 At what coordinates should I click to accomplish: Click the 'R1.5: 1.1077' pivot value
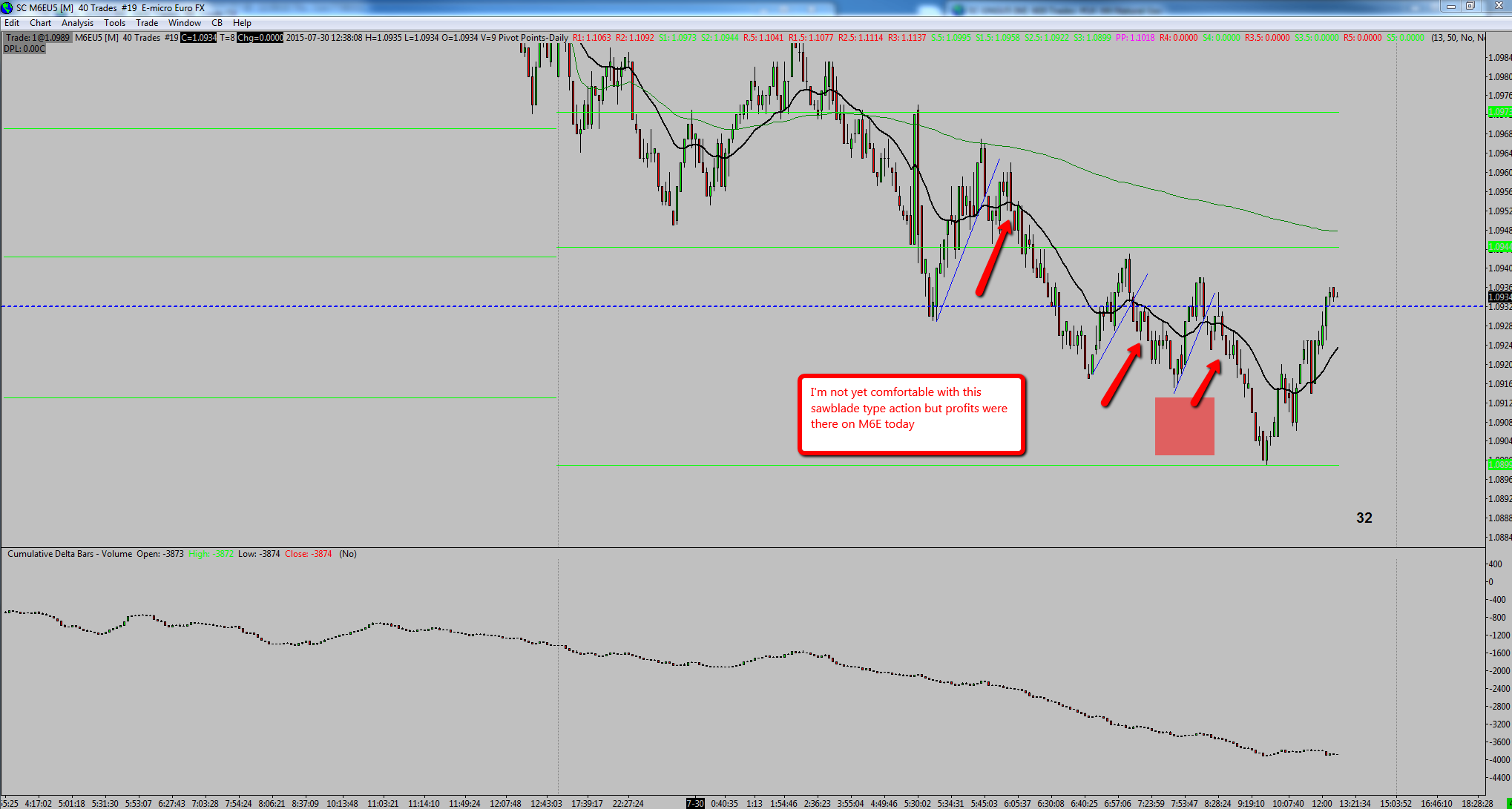[x=811, y=38]
